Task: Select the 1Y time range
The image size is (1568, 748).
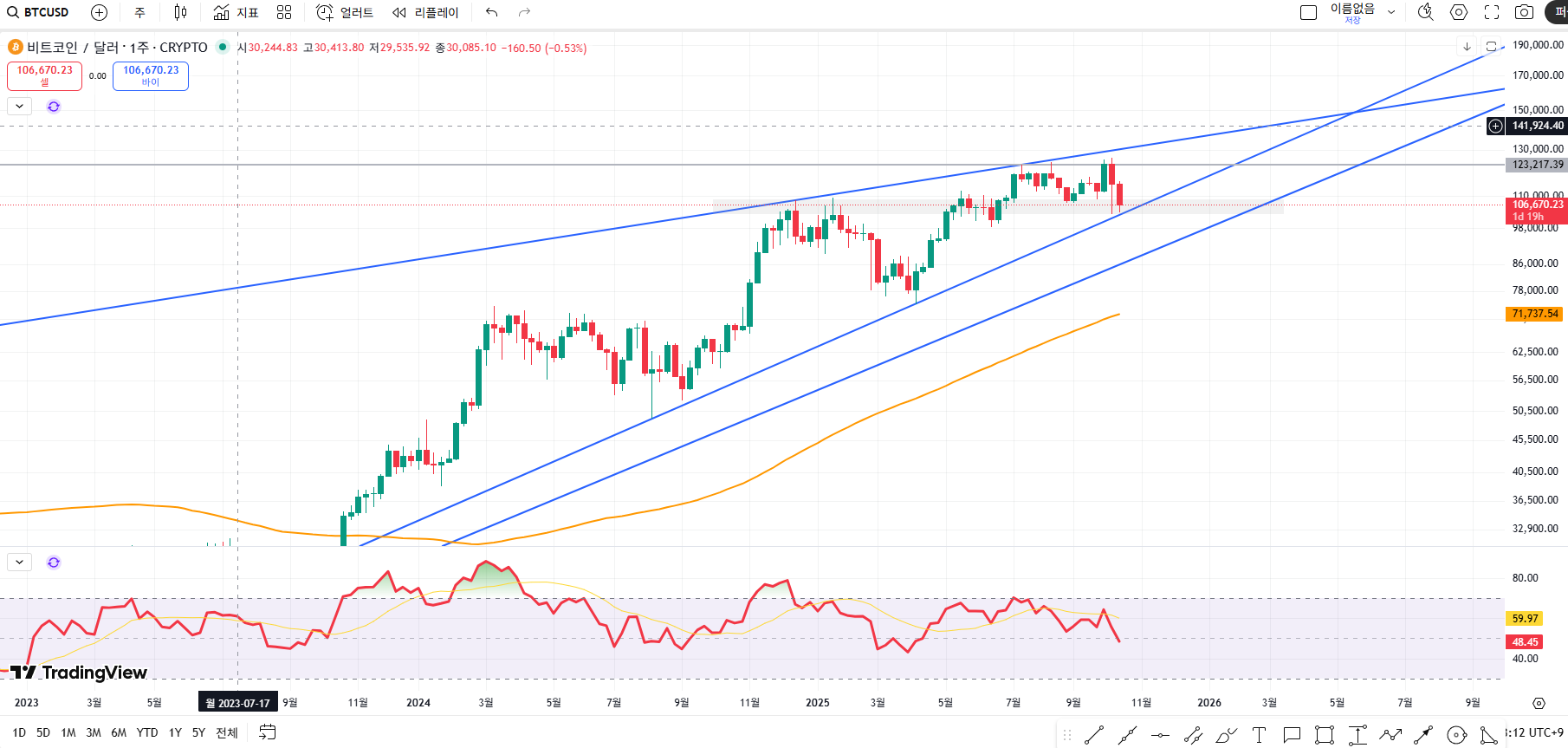Action: pos(175,732)
